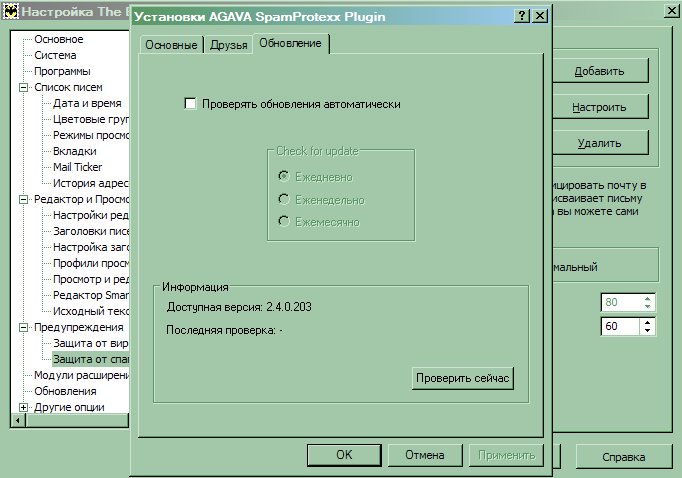682x478 pixels.
Task: Select Система in the settings tree
Action: coord(55,55)
